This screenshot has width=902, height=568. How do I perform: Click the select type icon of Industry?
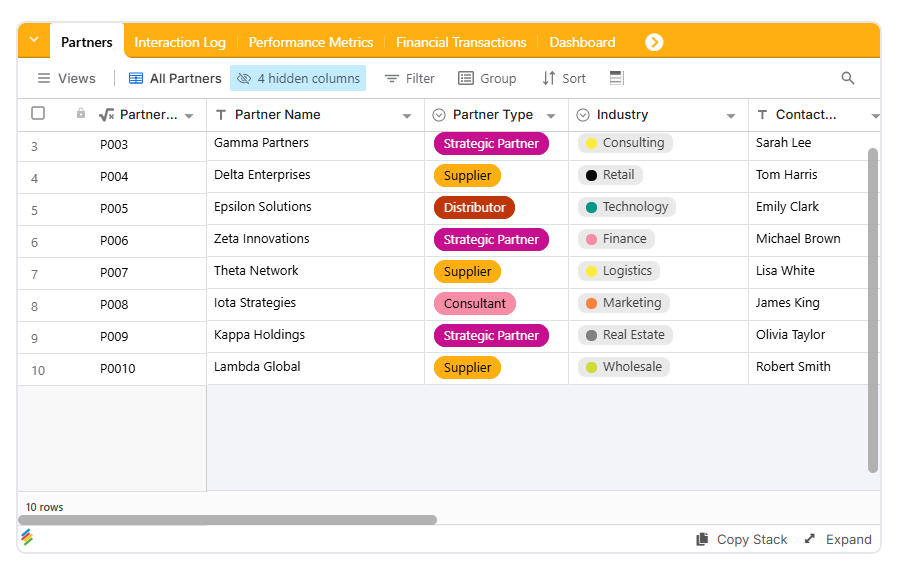[583, 115]
